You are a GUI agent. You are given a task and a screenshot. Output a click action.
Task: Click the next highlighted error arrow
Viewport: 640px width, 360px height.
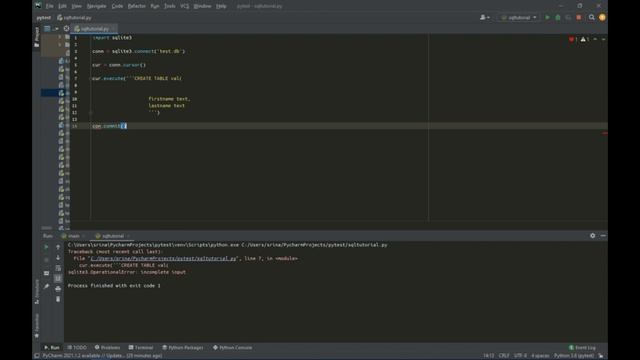603,39
